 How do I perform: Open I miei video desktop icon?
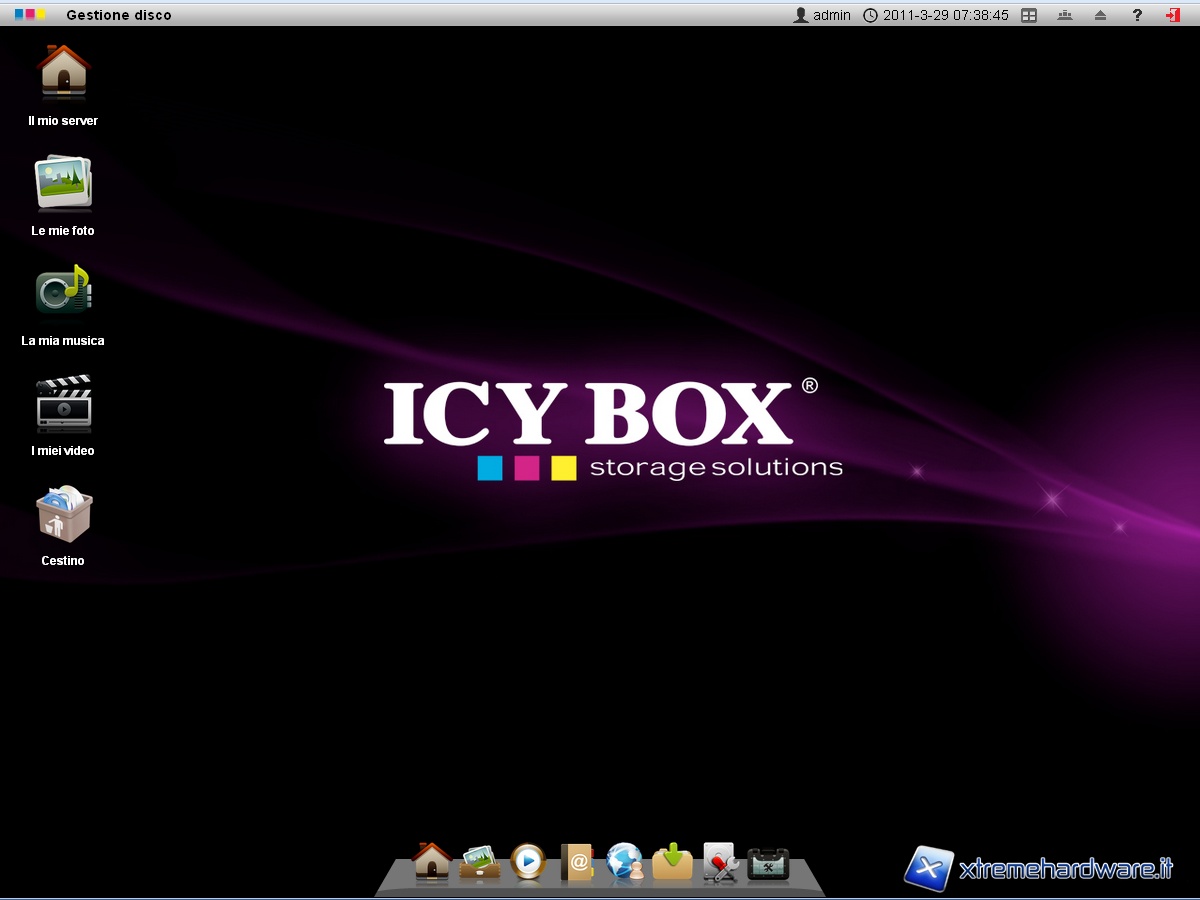click(63, 403)
